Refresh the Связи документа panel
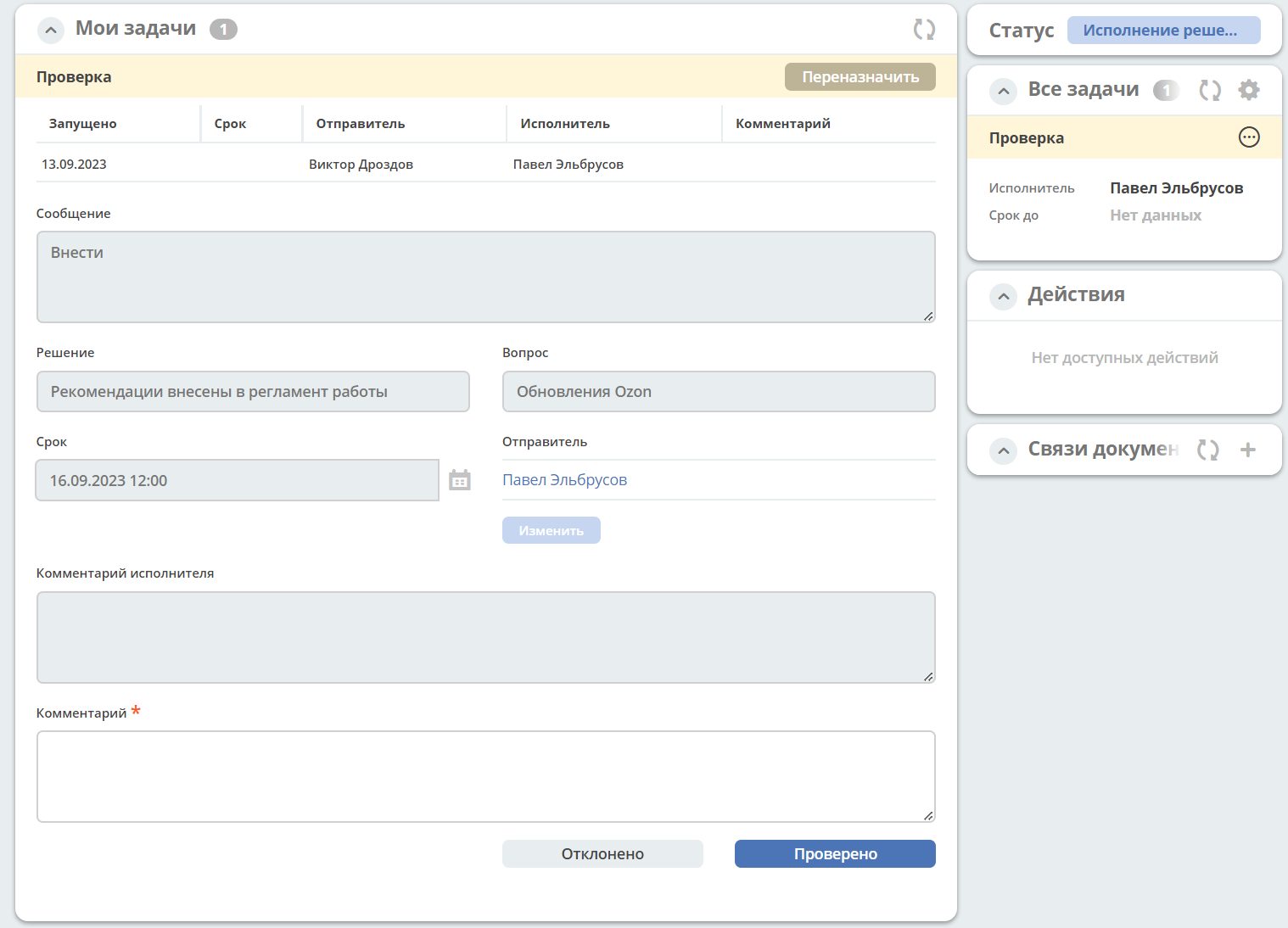Image resolution: width=1288 pixels, height=928 pixels. (1208, 450)
